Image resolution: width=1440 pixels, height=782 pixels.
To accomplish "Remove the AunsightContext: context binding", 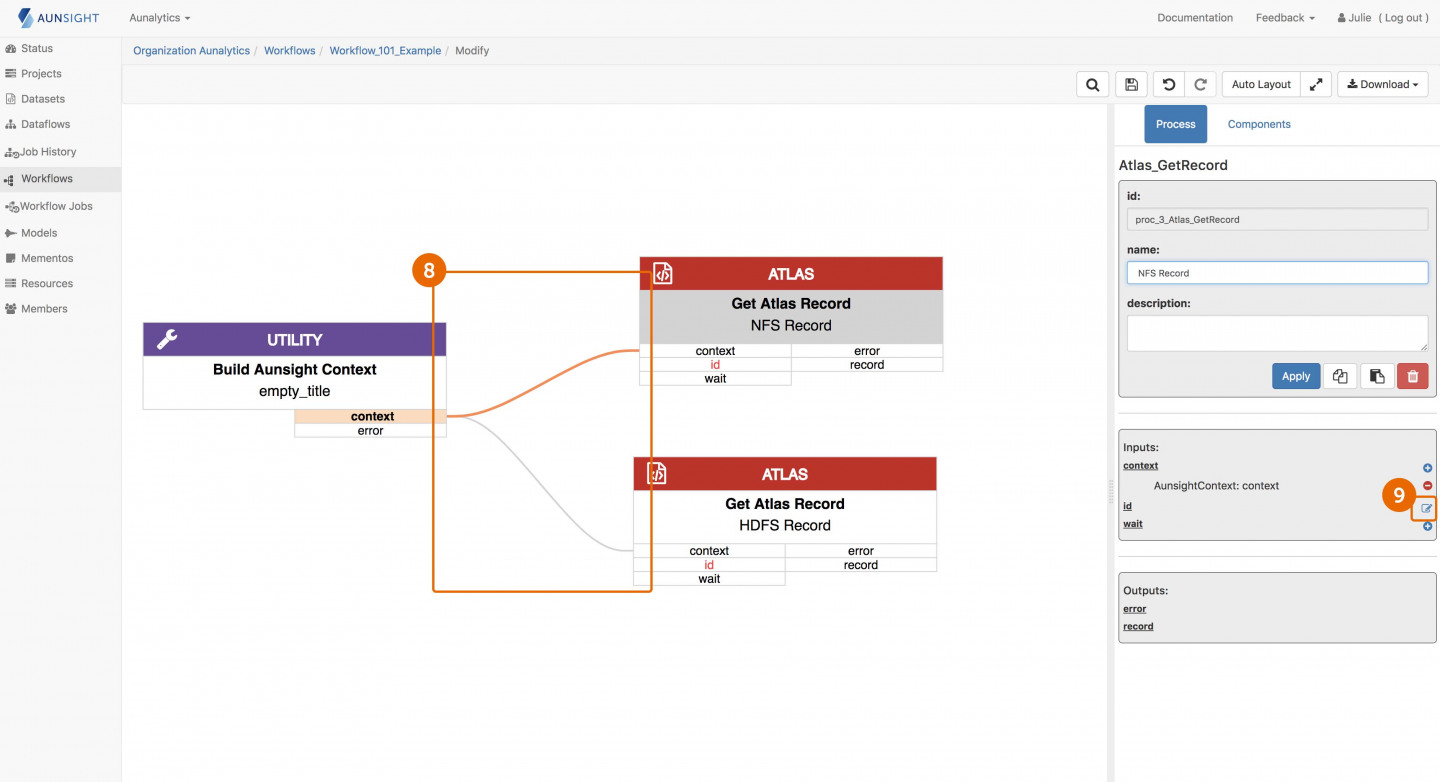I will [1427, 485].
